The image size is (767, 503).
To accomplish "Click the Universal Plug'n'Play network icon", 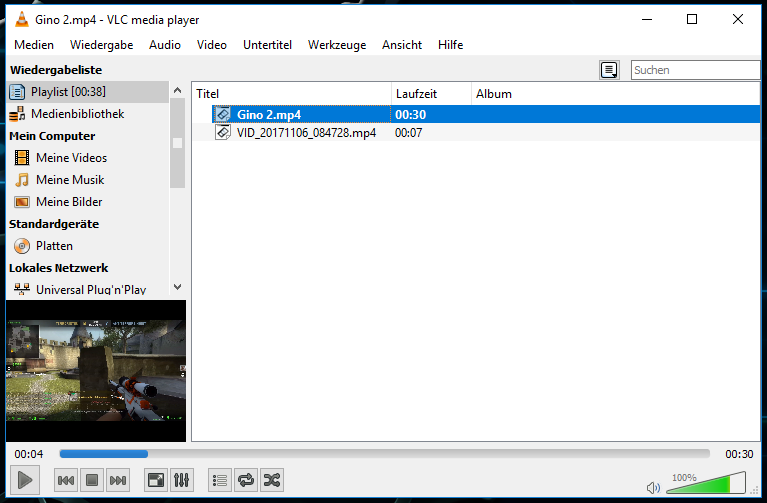I will coord(22,289).
